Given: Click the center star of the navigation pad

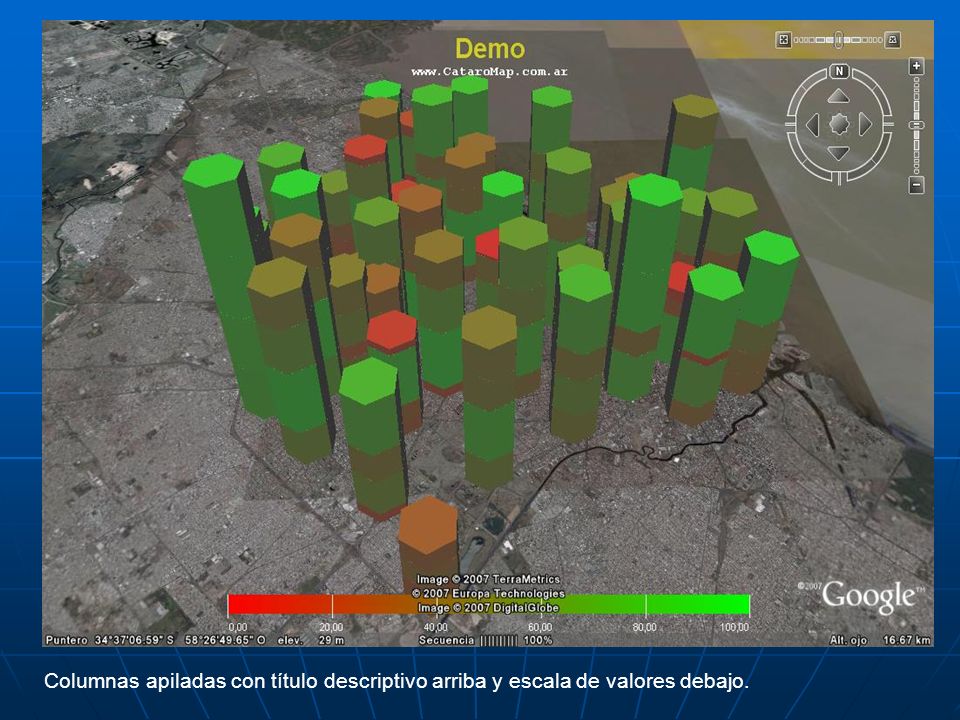Looking at the screenshot, I should pos(839,125).
